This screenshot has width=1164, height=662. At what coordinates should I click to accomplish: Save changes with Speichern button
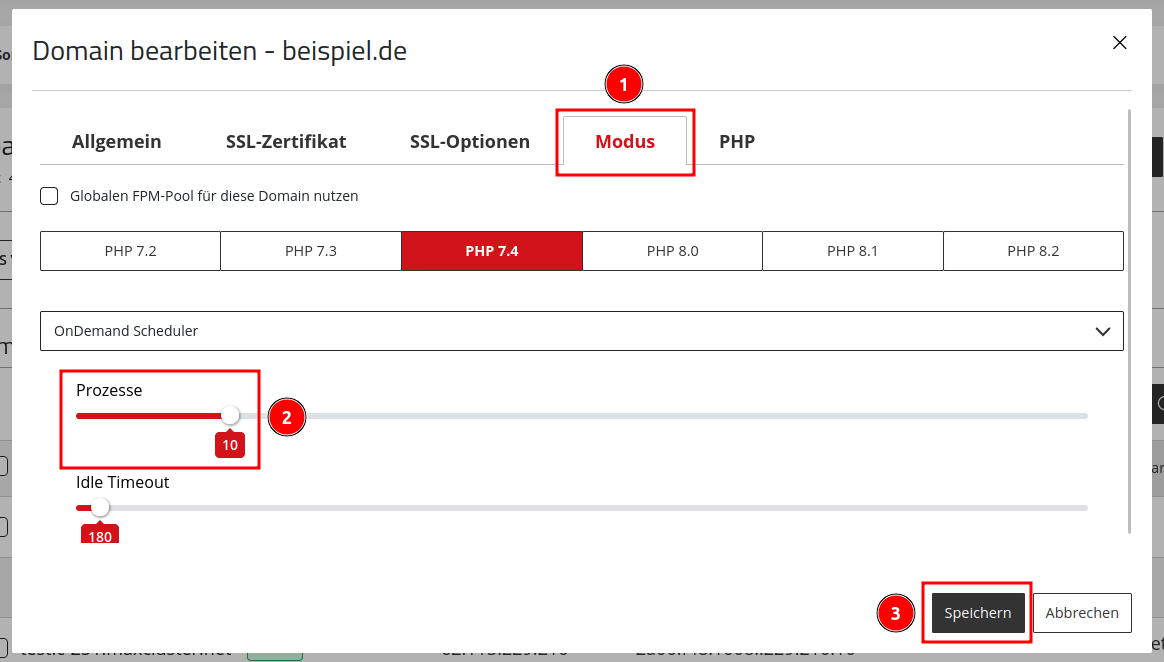click(978, 613)
